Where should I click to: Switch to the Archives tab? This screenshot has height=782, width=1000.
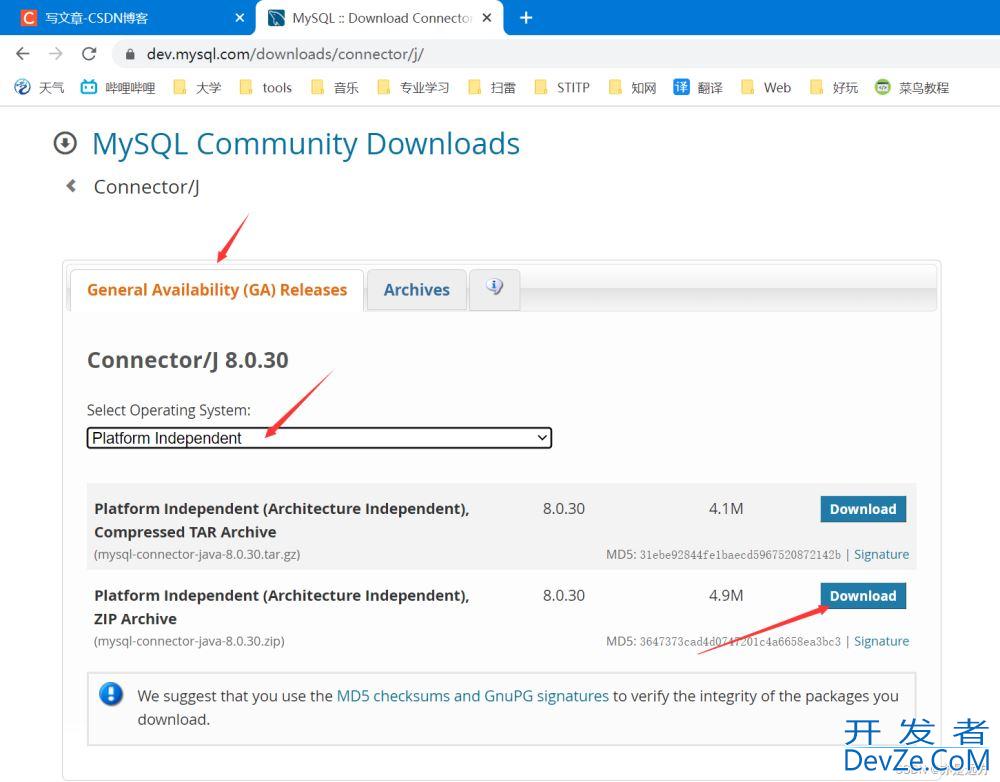[416, 290]
